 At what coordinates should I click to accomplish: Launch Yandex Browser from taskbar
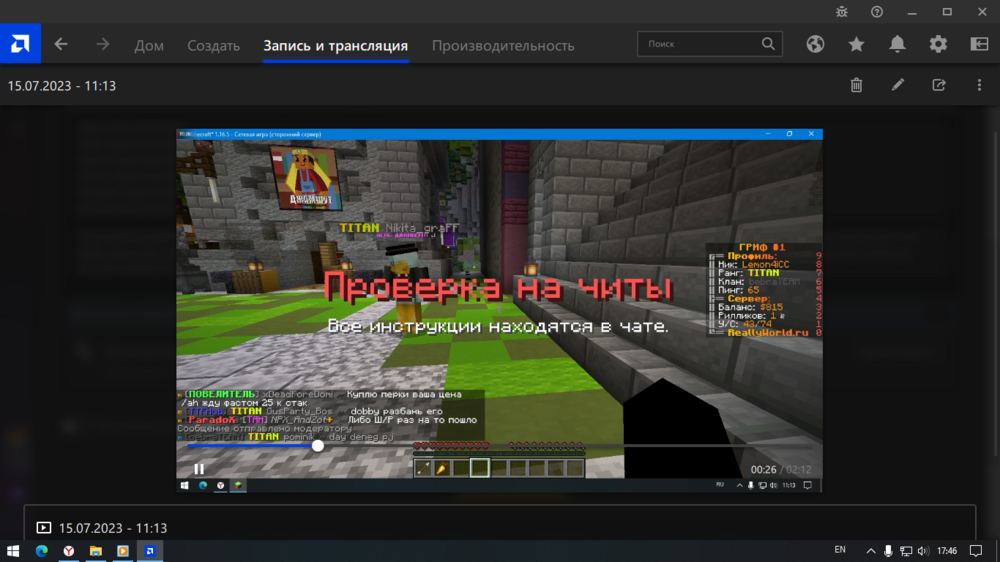69,551
